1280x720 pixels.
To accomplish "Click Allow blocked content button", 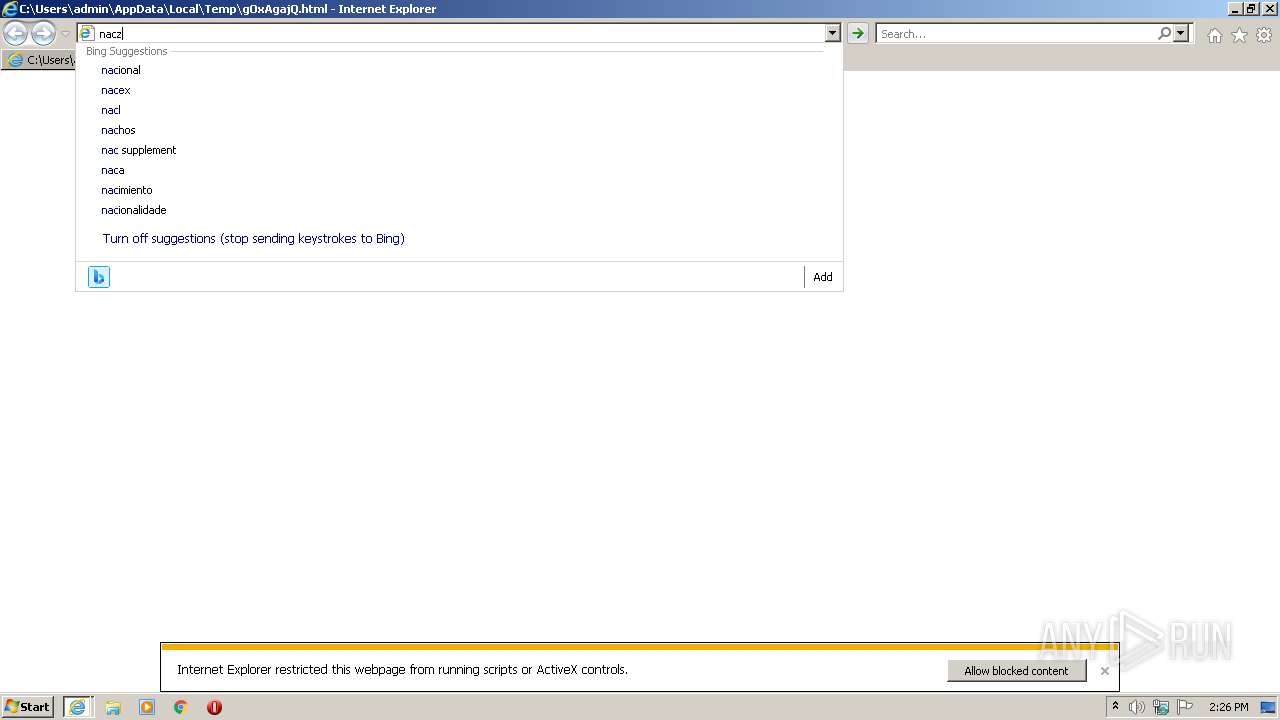I will pyautogui.click(x=1016, y=671).
